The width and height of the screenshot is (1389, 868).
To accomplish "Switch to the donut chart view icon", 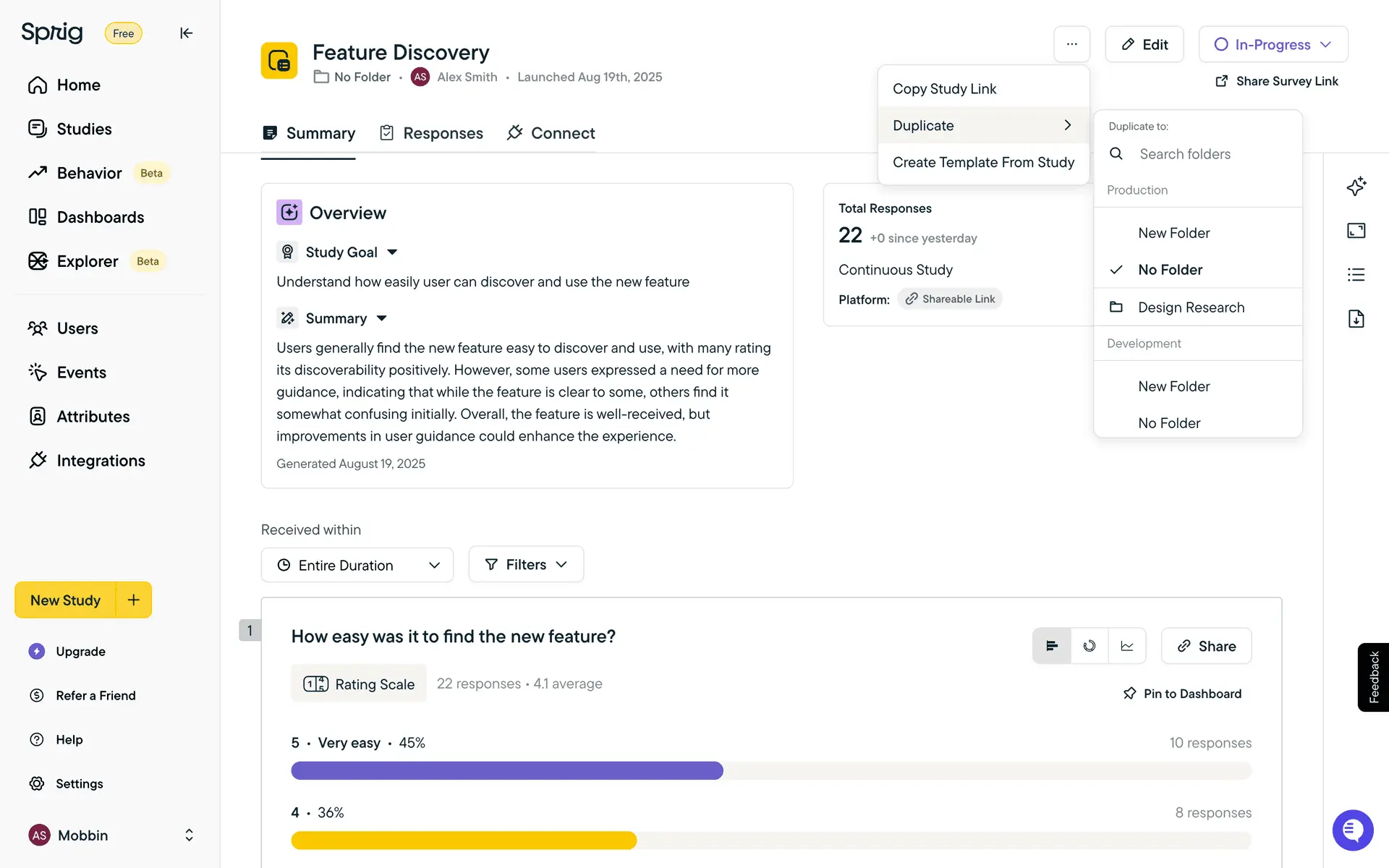I will coord(1089,646).
